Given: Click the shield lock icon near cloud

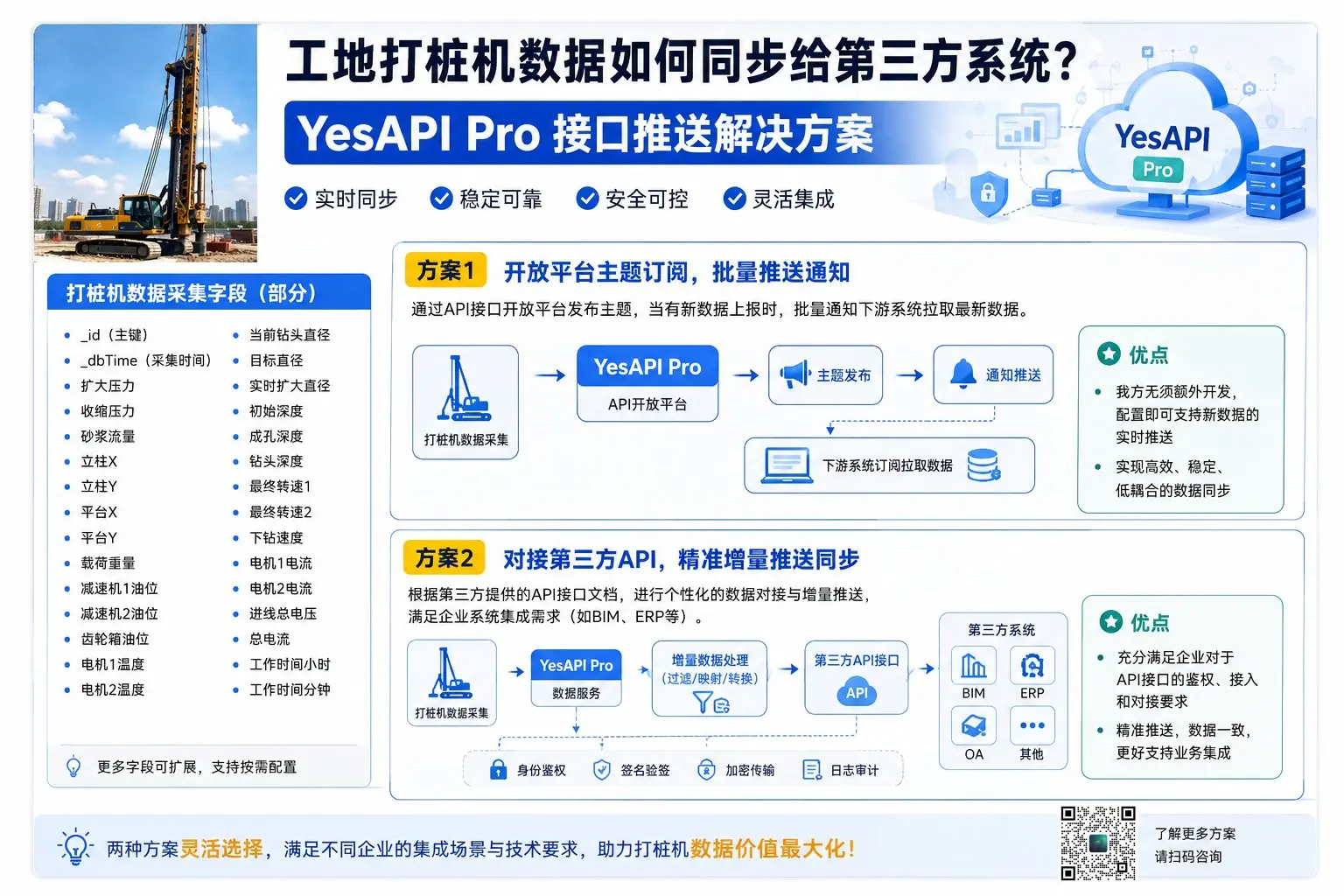Looking at the screenshot, I should coord(989,192).
